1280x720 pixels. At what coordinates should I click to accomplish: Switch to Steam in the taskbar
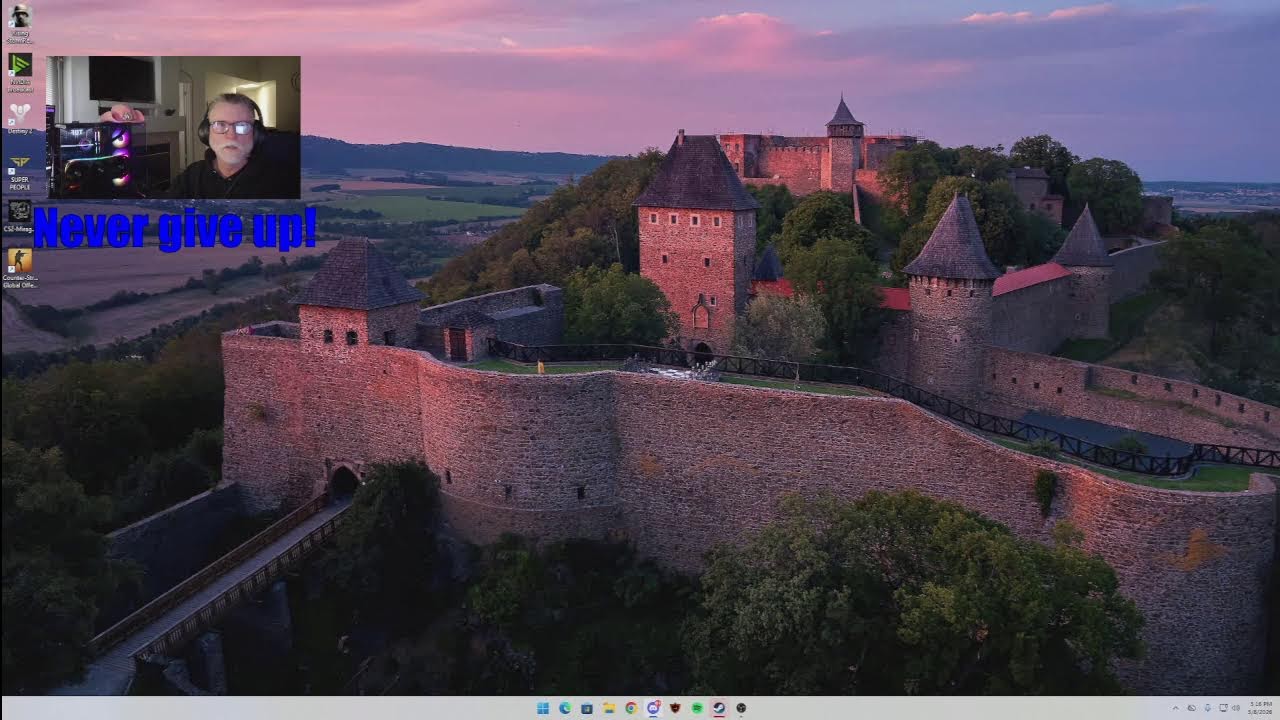tap(719, 708)
